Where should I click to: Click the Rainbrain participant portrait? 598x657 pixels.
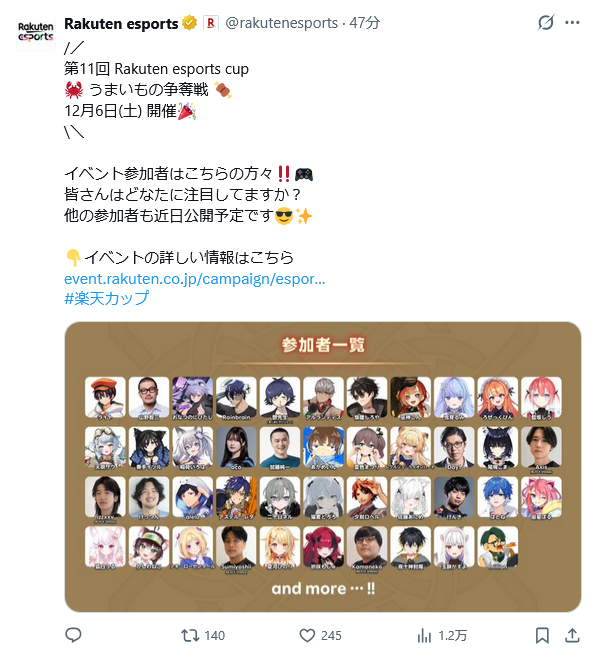click(x=236, y=398)
